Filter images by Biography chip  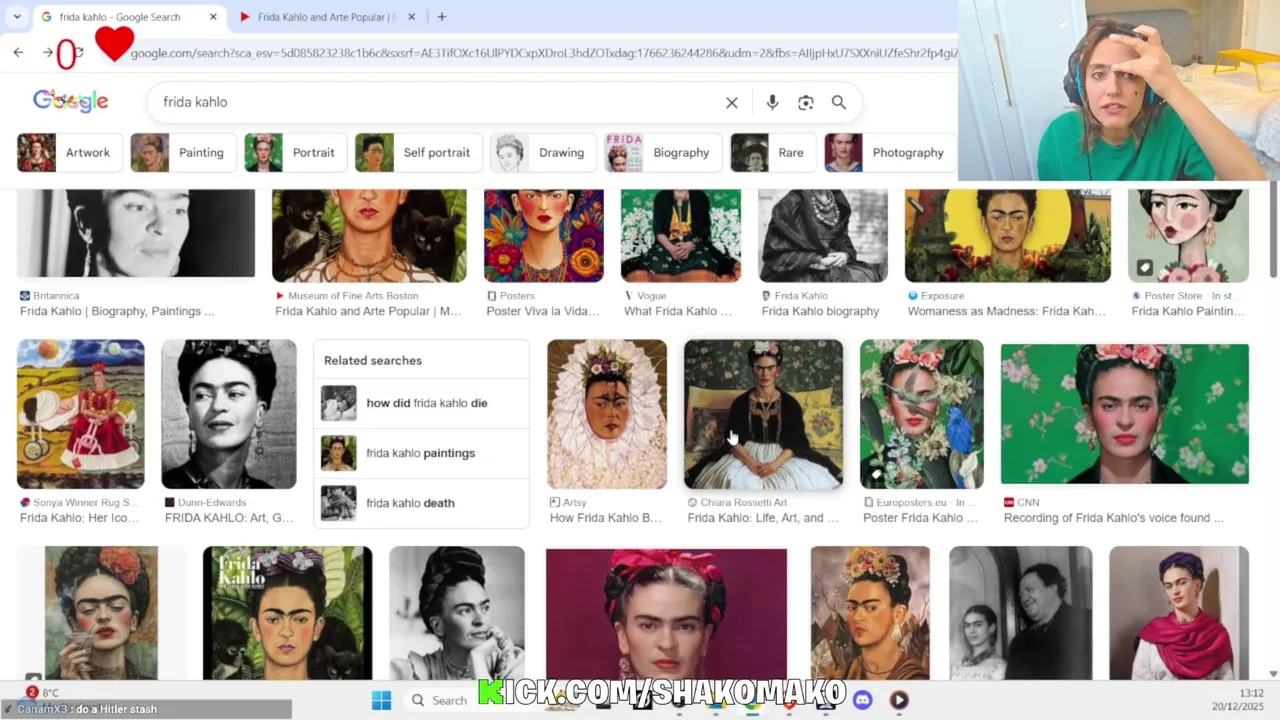664,153
